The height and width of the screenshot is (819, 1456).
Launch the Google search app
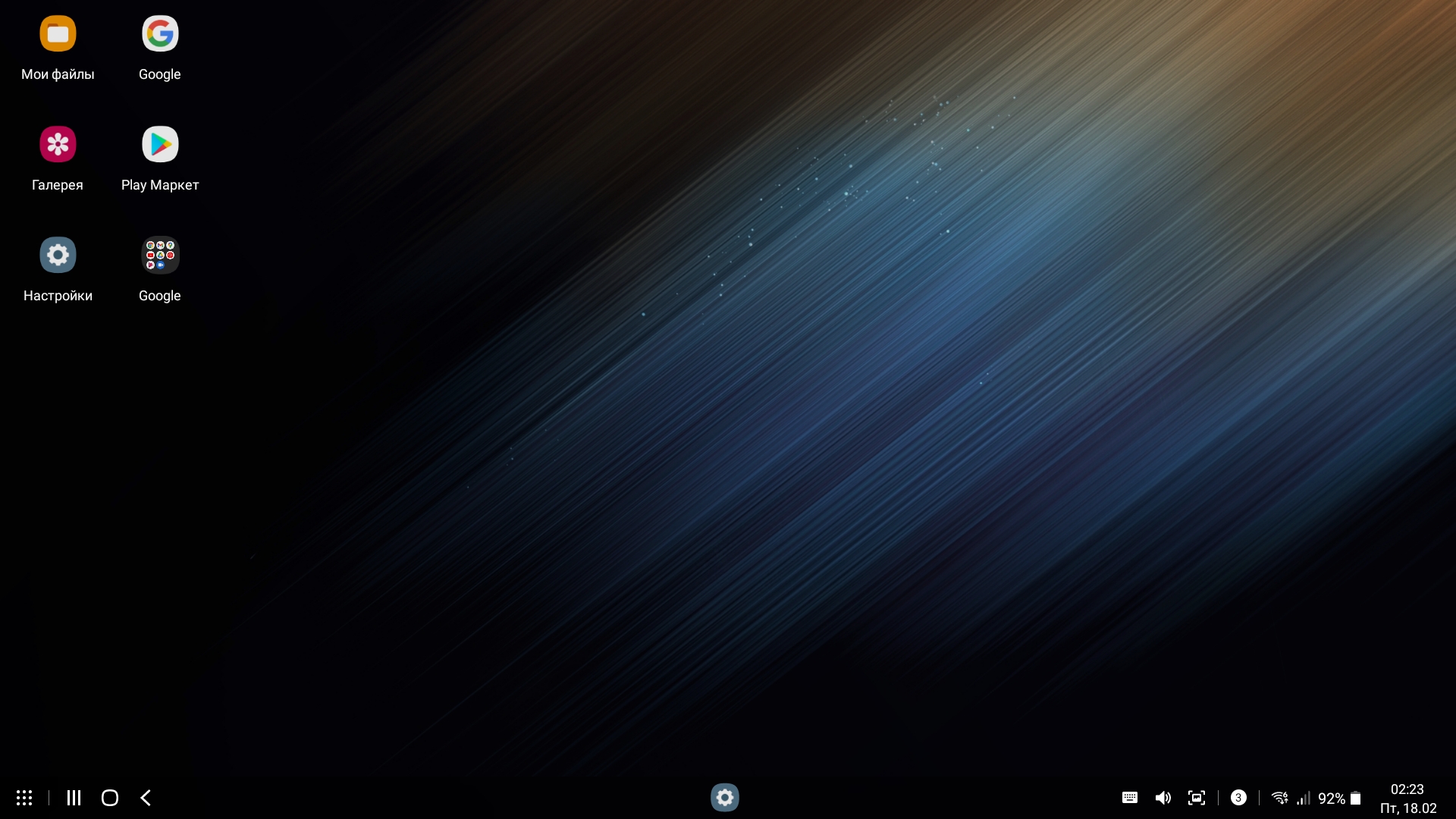160,34
